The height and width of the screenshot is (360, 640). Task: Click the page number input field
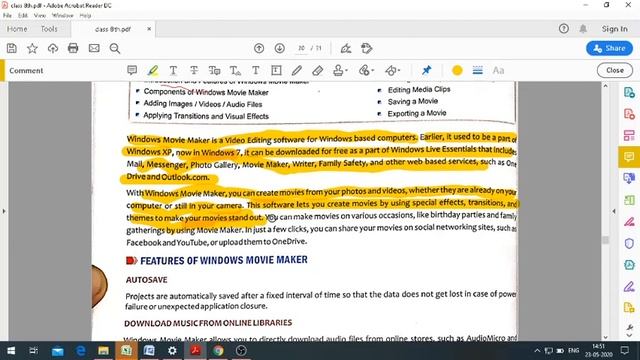coord(302,48)
